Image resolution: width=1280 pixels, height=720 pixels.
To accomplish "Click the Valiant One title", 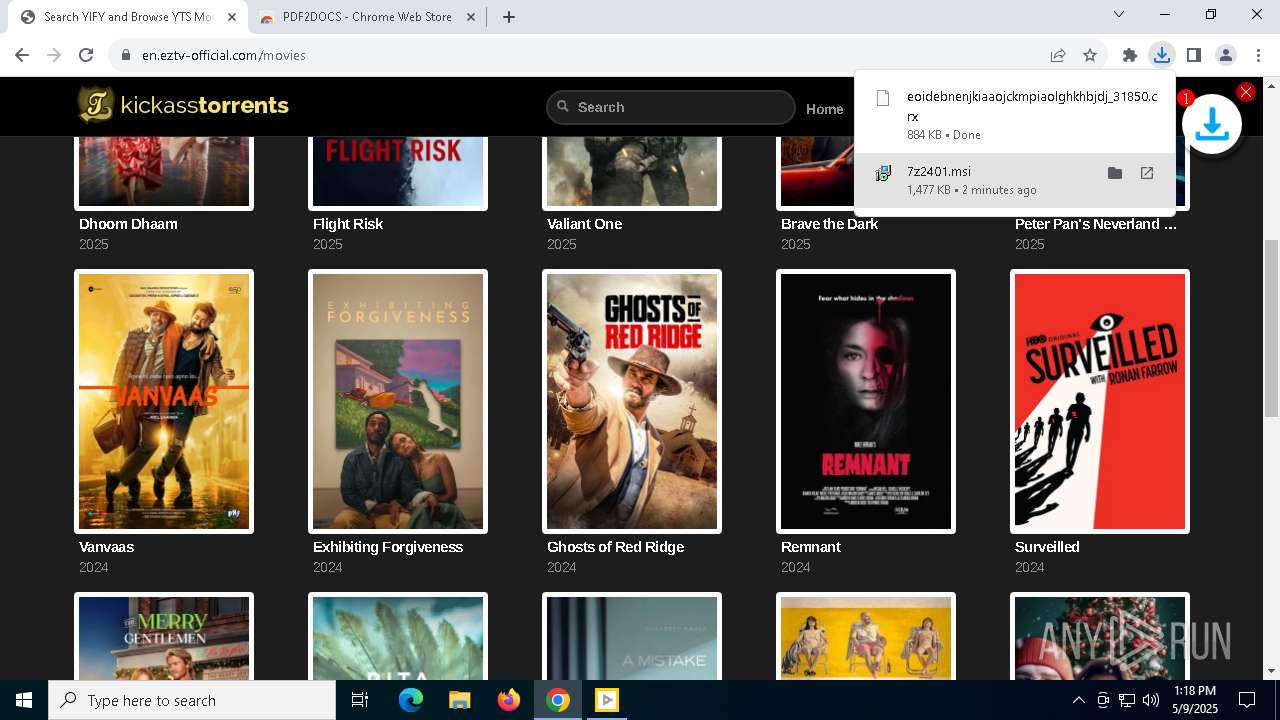I will [584, 224].
